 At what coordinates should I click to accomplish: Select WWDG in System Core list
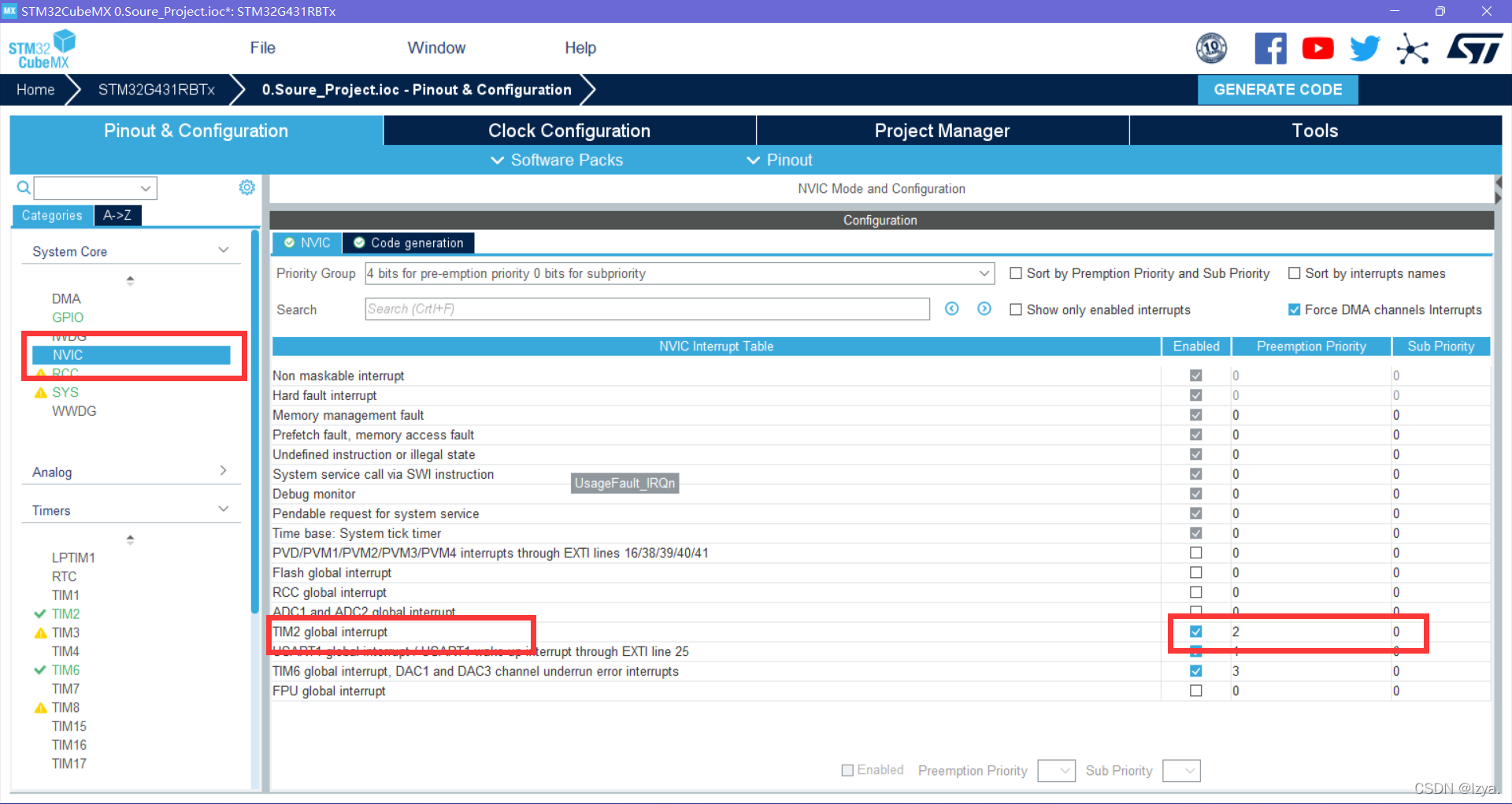(x=74, y=411)
